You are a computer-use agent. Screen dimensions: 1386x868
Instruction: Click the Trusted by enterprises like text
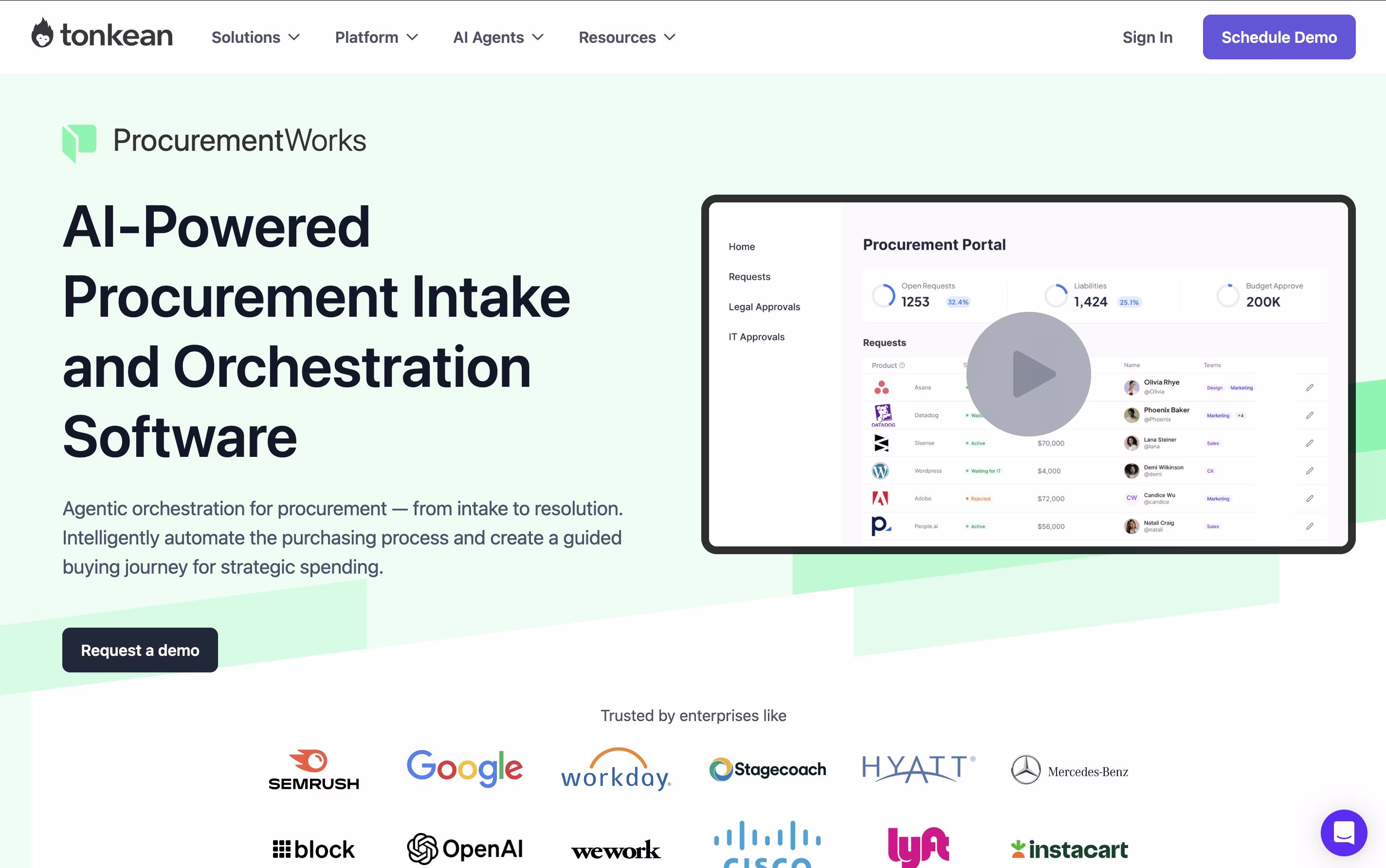693,715
